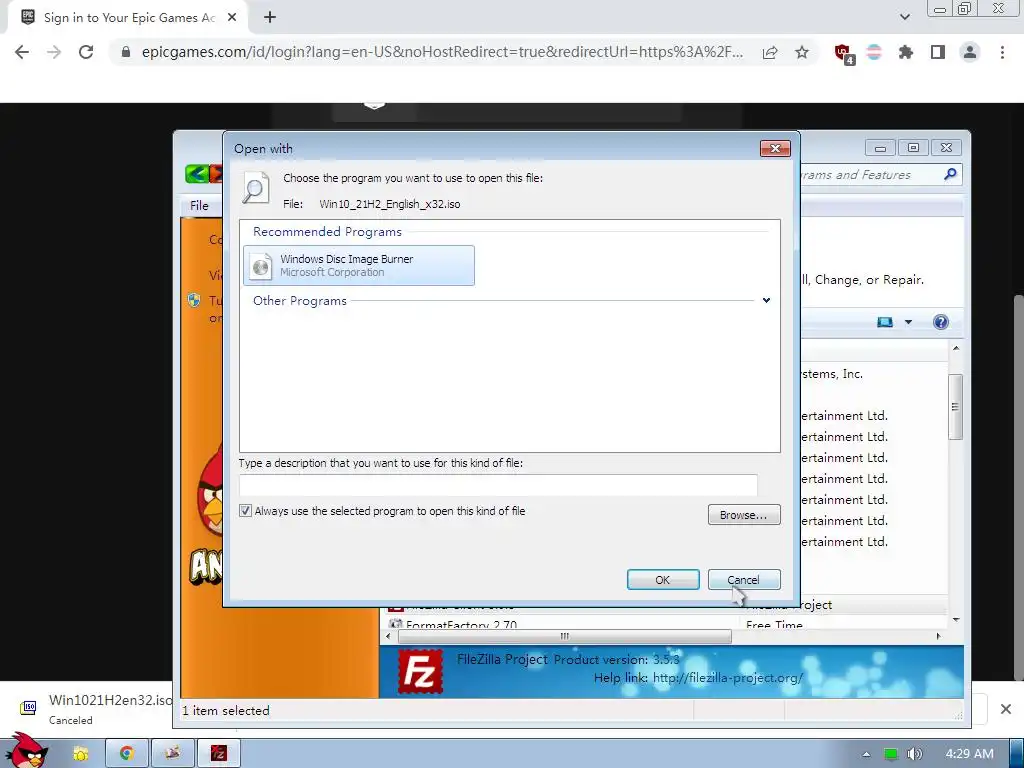Viewport: 1024px width, 768px height.
Task: Open the Control Panel taskbar icon
Action: coord(172,754)
